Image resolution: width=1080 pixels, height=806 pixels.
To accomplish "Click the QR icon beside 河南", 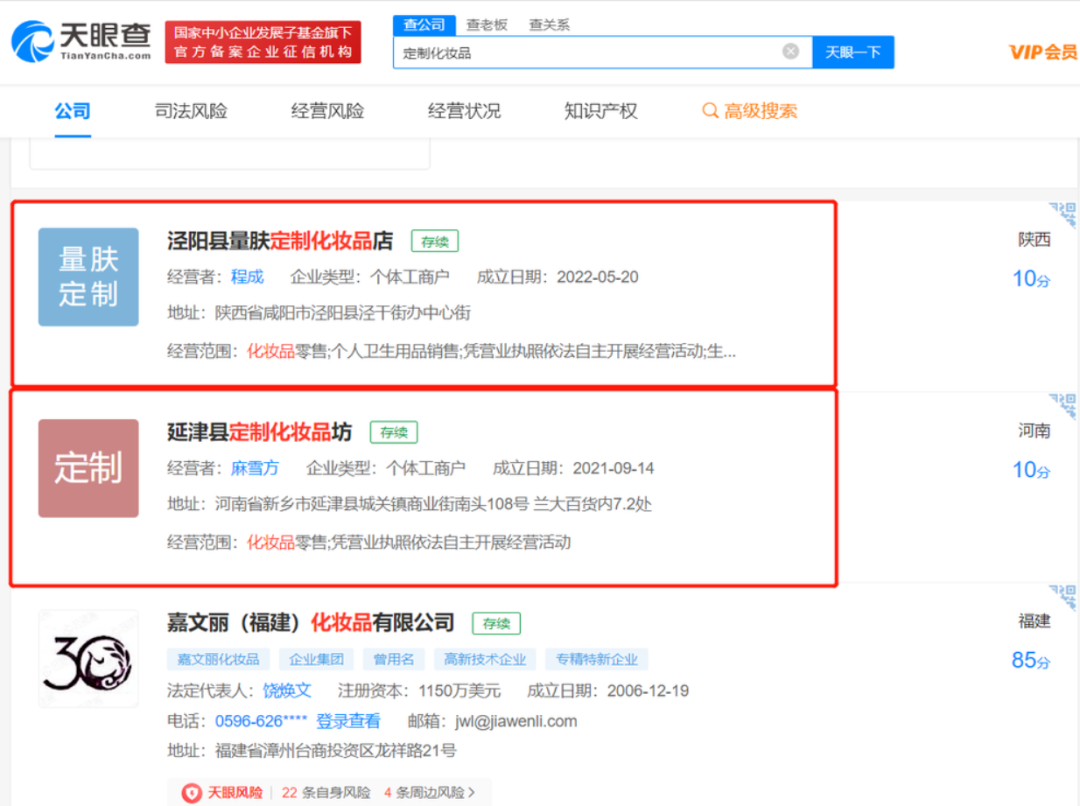I will click(1063, 406).
